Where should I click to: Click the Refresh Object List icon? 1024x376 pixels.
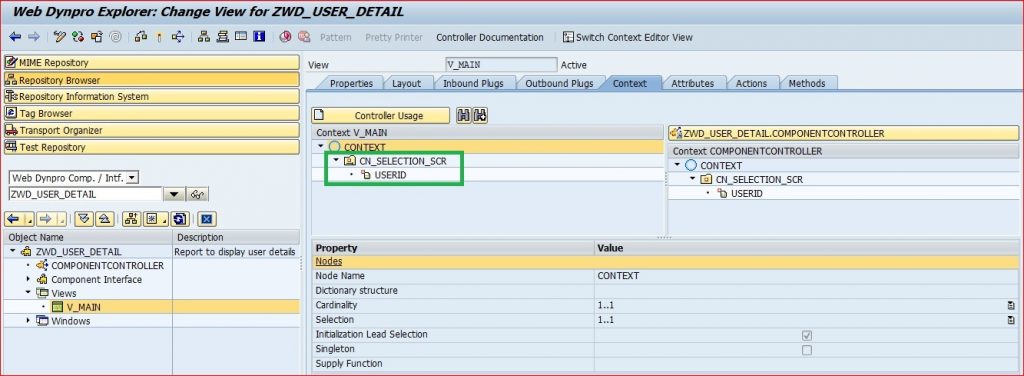coord(181,219)
